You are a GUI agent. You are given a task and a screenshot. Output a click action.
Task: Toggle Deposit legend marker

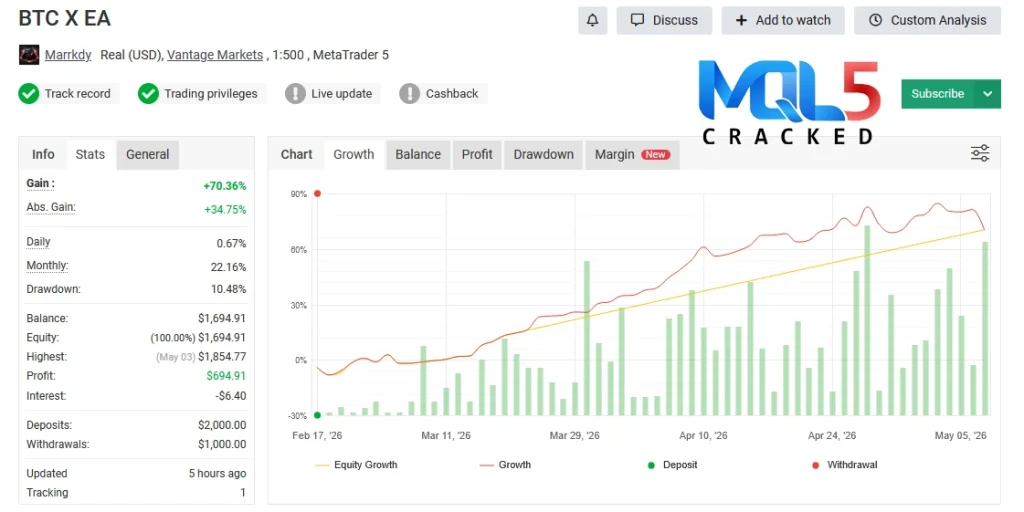click(x=672, y=465)
